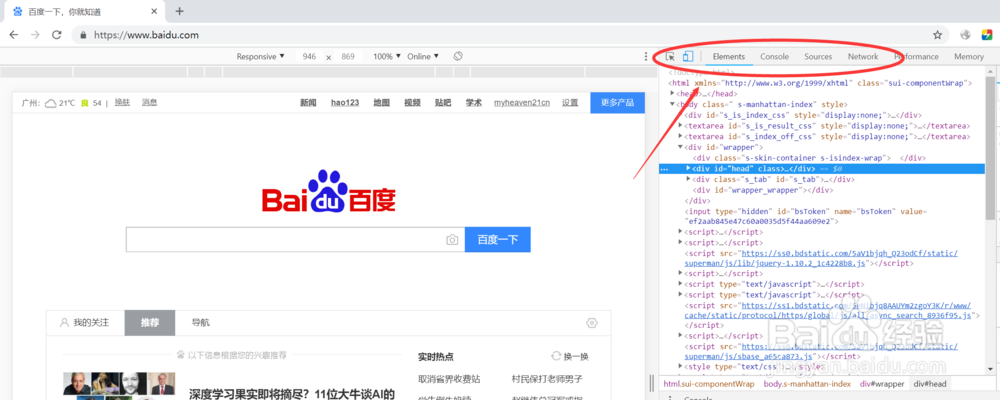
Task: Open the feed settings gear icon
Action: 592,323
